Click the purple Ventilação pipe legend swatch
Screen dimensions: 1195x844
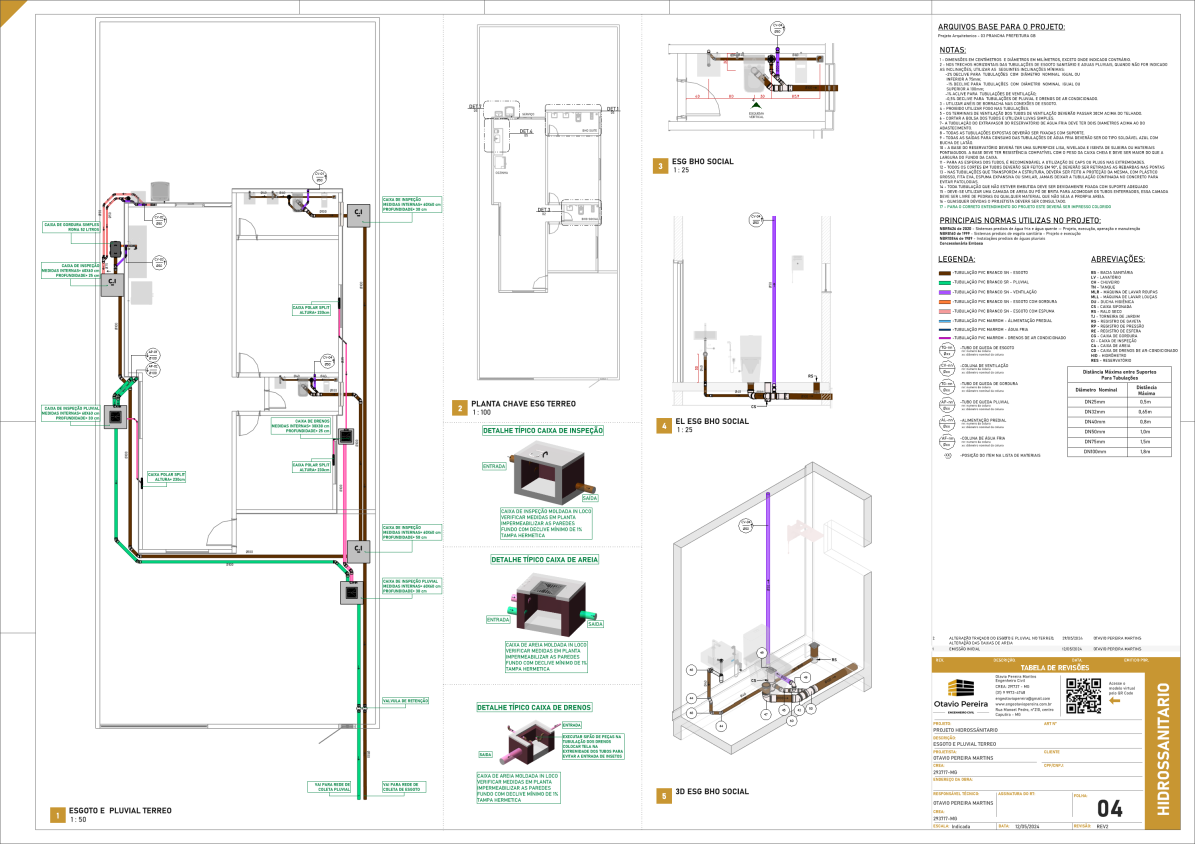tap(946, 291)
